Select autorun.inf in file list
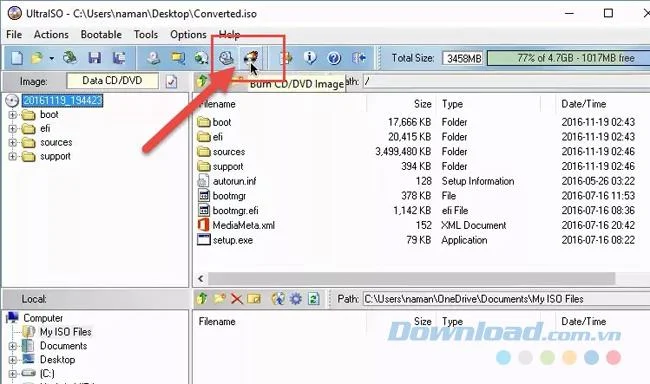Screen dimensions: 650x384 pyautogui.click(x=234, y=181)
